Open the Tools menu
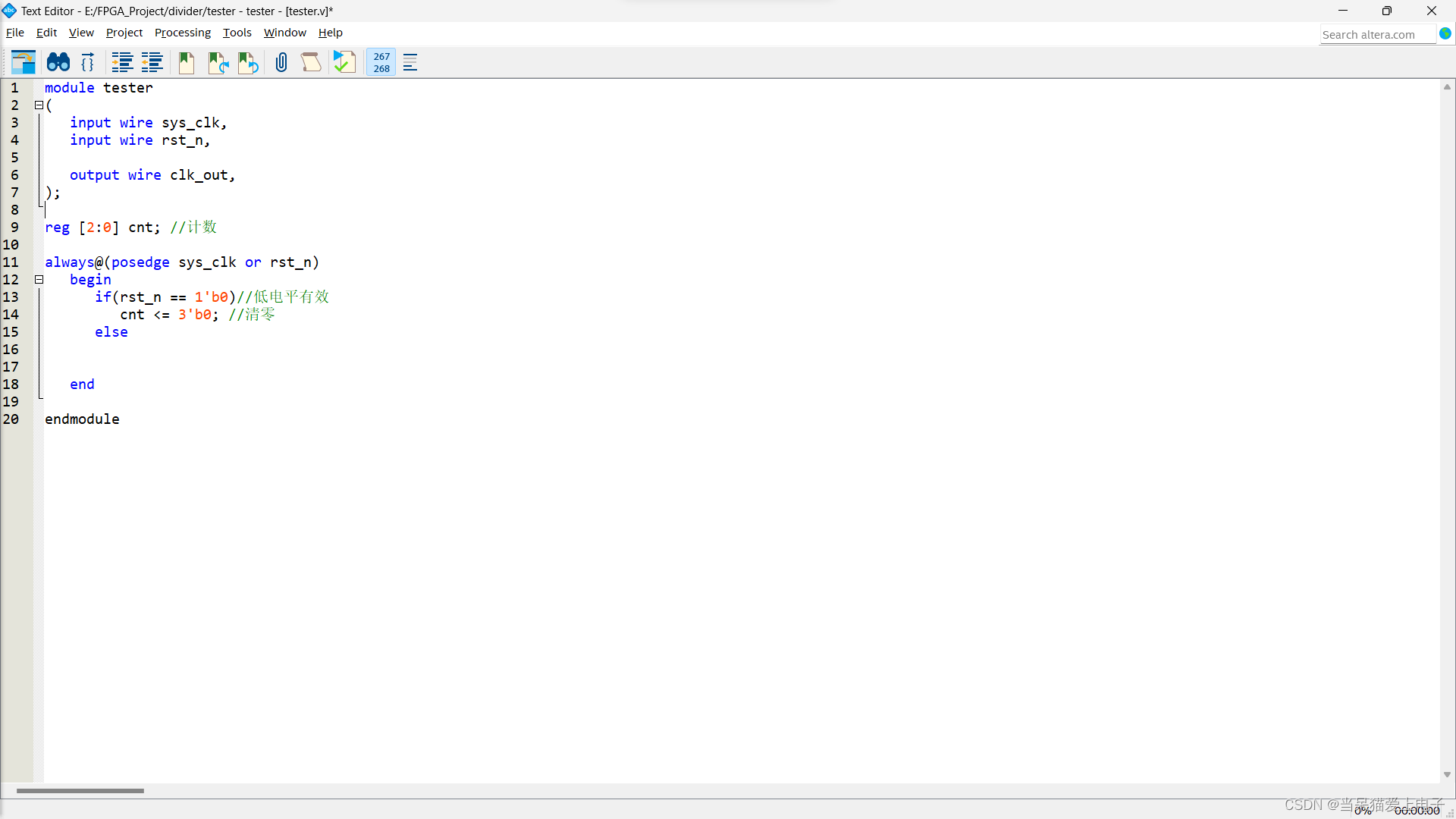Viewport: 1456px width, 819px height. click(237, 33)
